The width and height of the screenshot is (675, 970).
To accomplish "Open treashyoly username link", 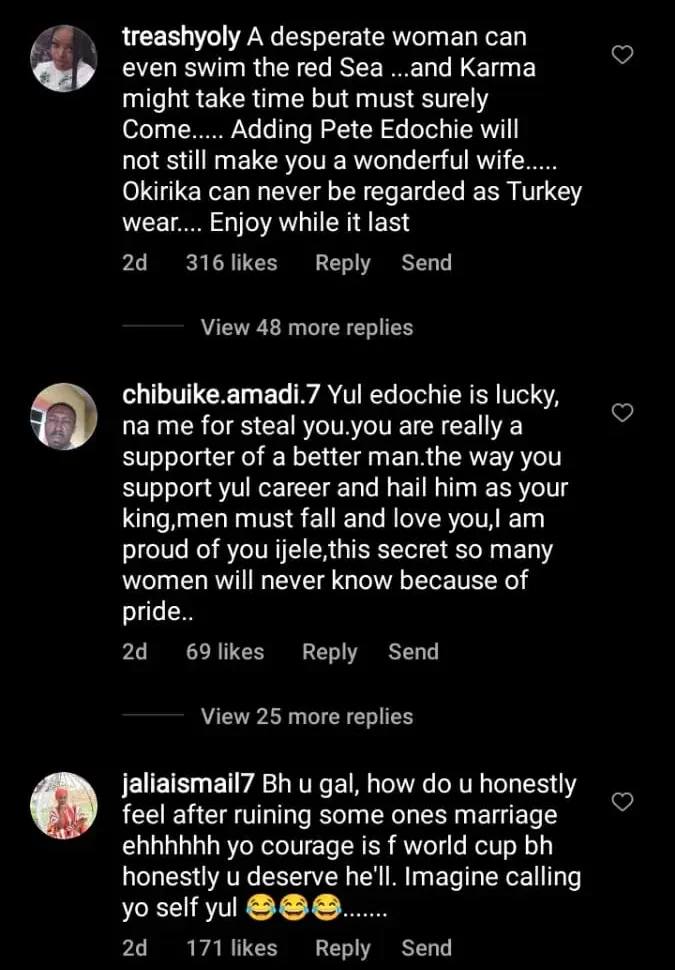I will click(x=180, y=38).
